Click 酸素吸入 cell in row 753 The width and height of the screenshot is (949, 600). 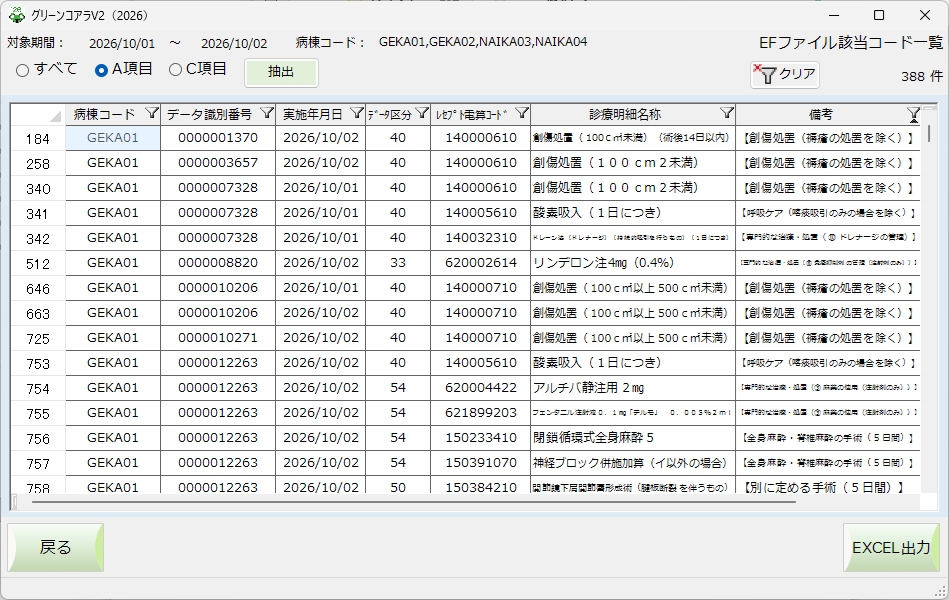pos(633,363)
